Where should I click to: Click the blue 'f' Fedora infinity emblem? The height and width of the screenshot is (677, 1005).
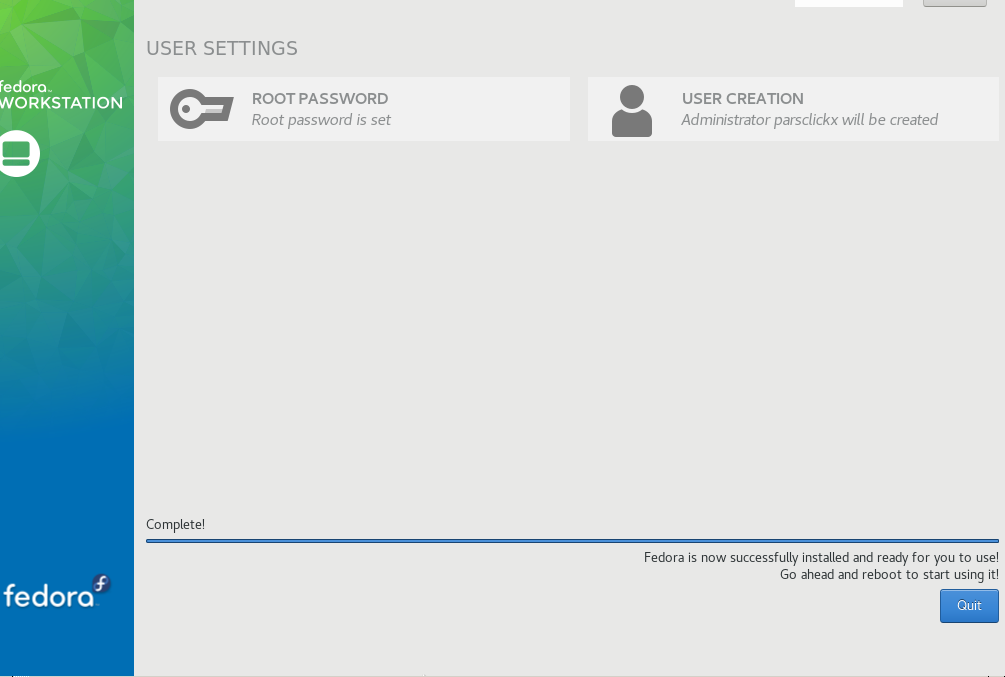[101, 583]
